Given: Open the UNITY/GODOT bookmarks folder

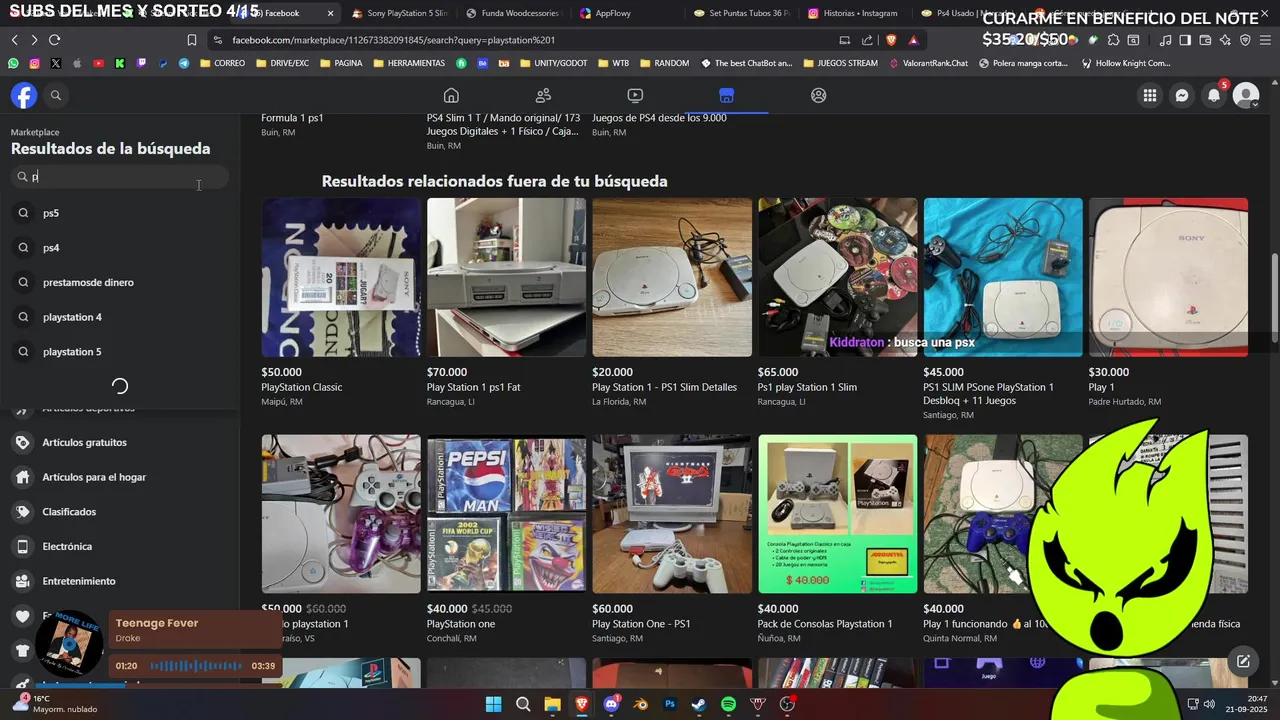Looking at the screenshot, I should (553, 63).
